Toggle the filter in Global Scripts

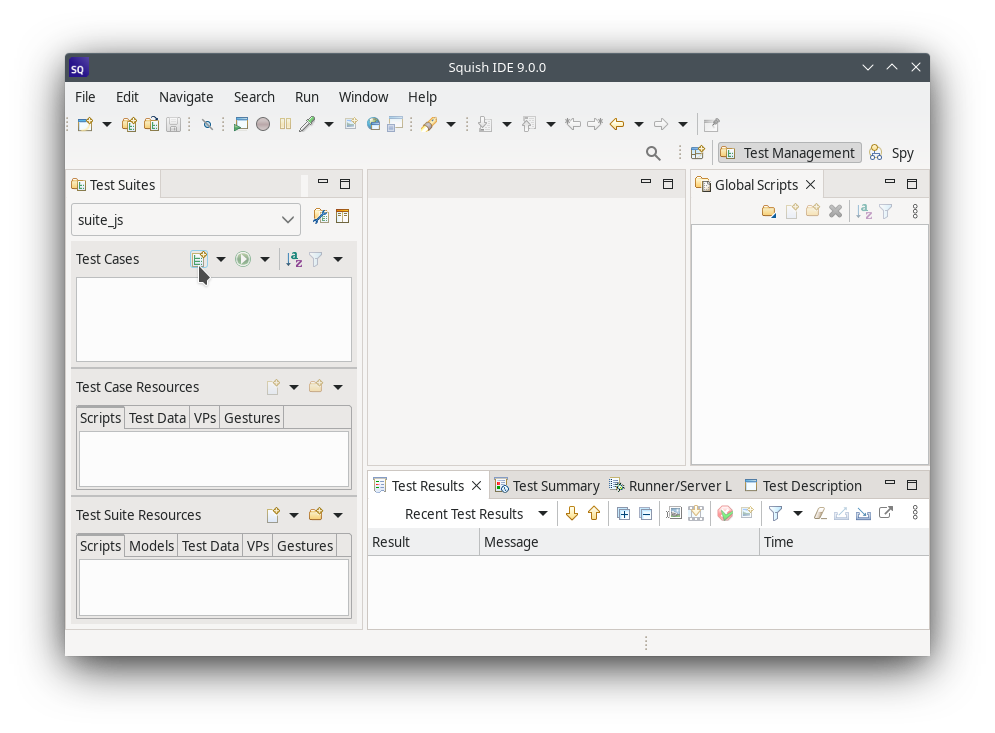[886, 211]
